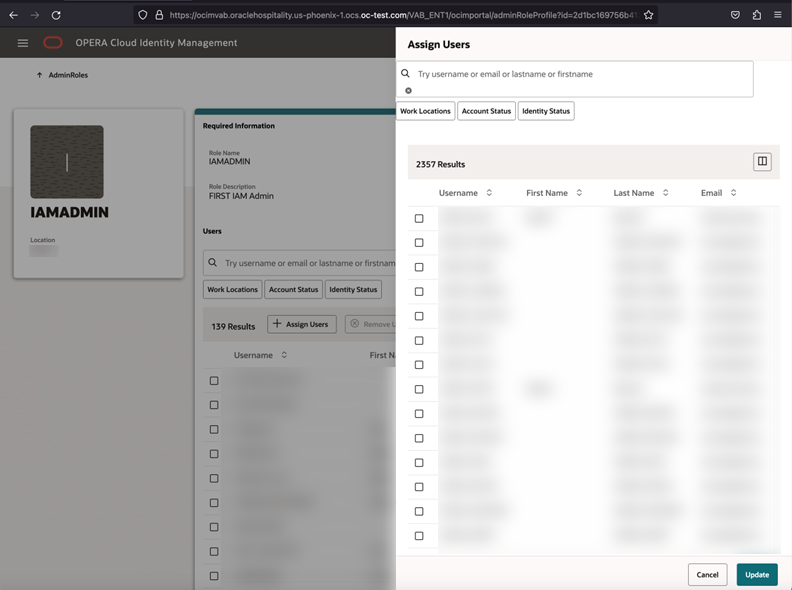
Task: Tick the second user checkbox in Assign Users list
Action: (x=419, y=243)
